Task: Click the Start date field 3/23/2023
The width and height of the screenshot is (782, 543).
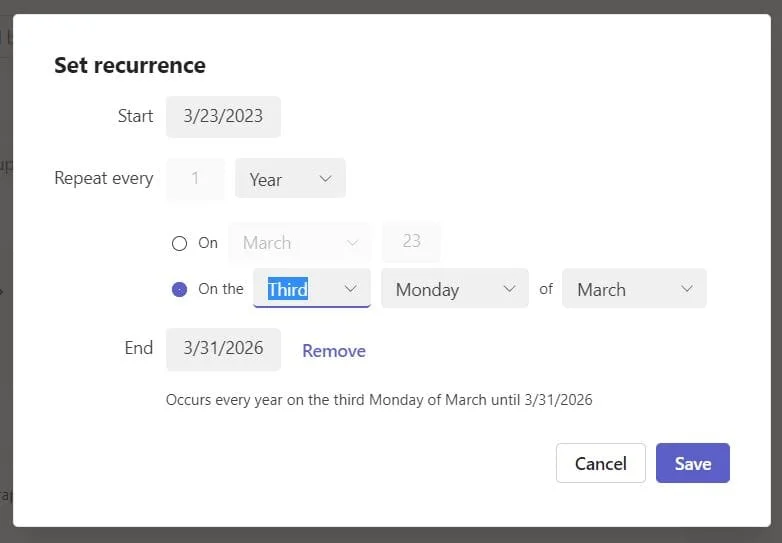Action: click(223, 117)
